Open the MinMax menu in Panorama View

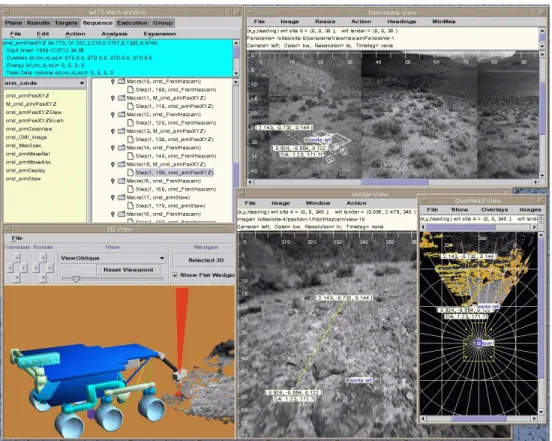pyautogui.click(x=444, y=21)
